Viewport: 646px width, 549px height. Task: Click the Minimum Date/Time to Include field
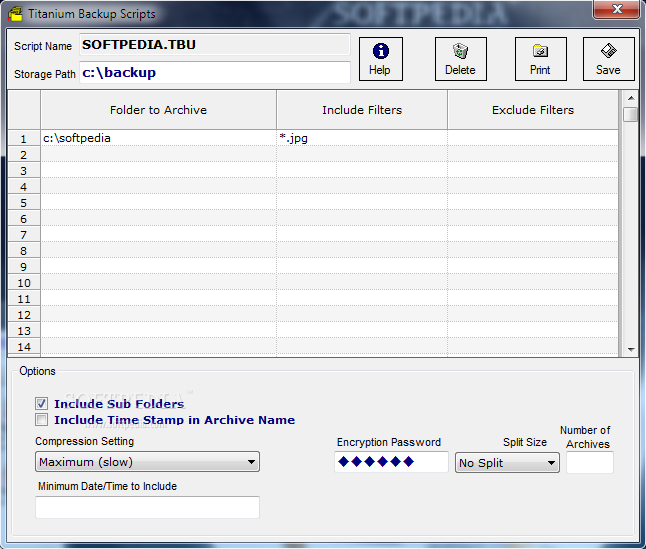click(147, 507)
